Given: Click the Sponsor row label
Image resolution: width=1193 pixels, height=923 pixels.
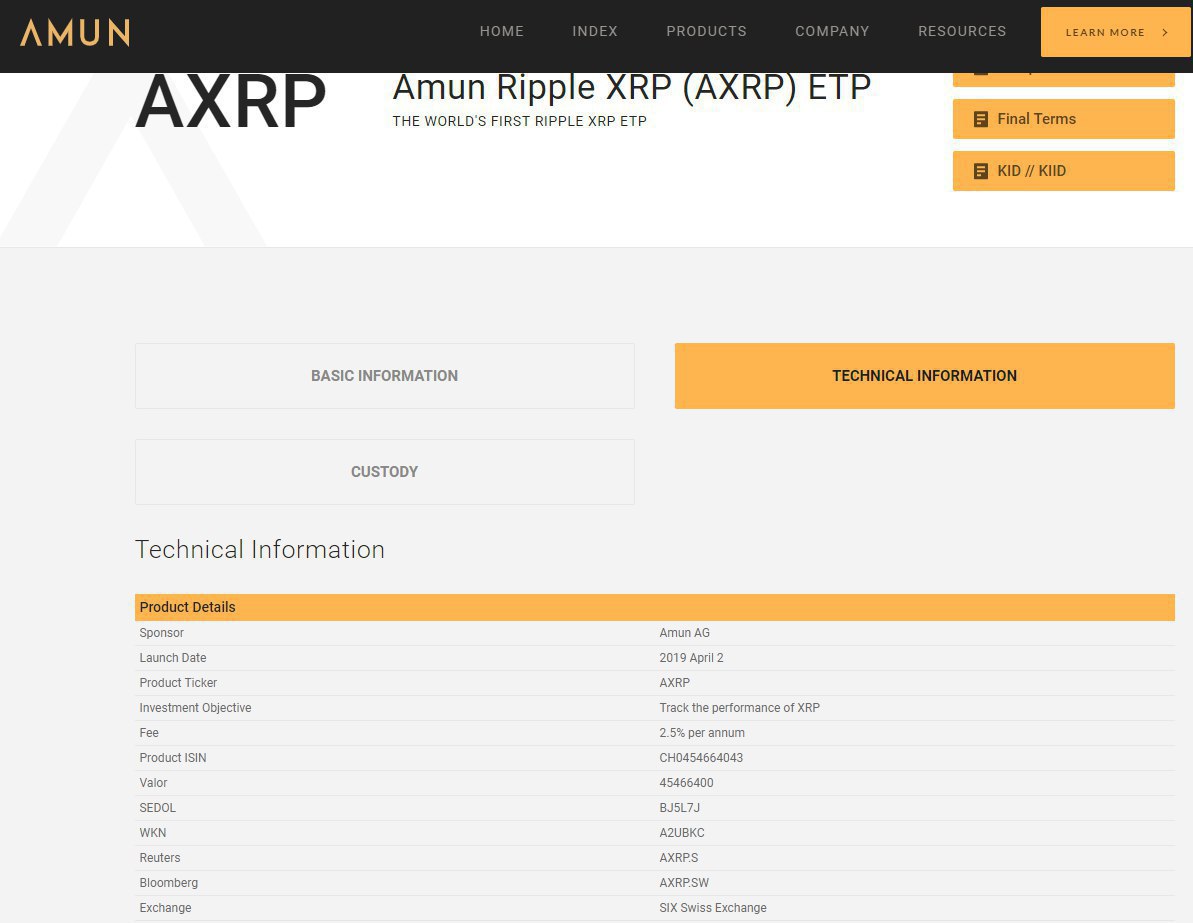Looking at the screenshot, I should pyautogui.click(x=161, y=632).
